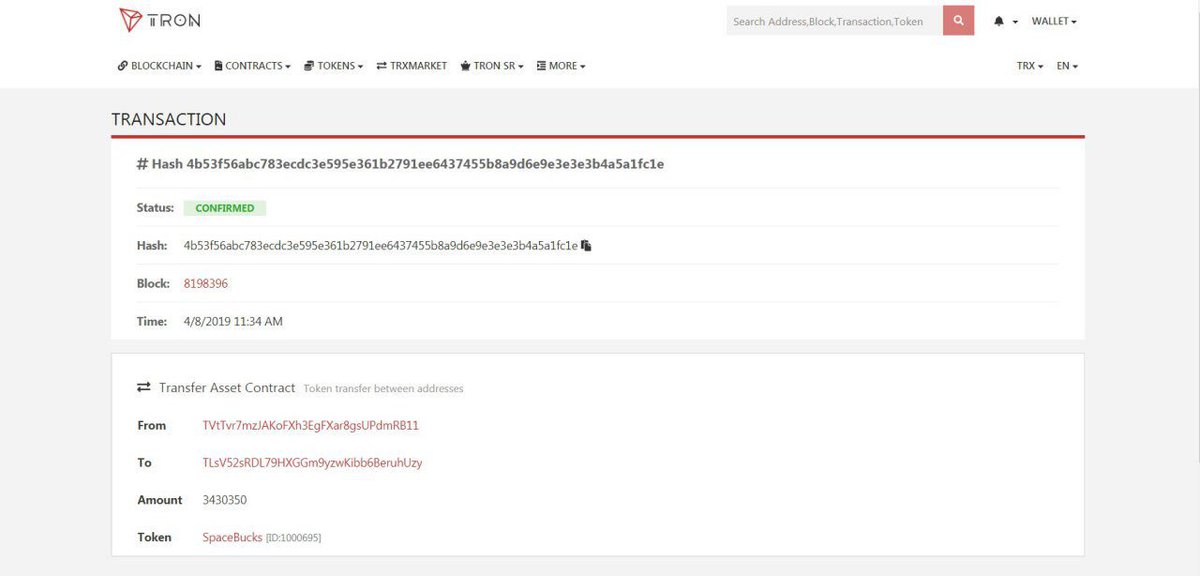Click the Transfer Asset Contract arrows icon
The height and width of the screenshot is (576, 1200).
[x=144, y=388]
